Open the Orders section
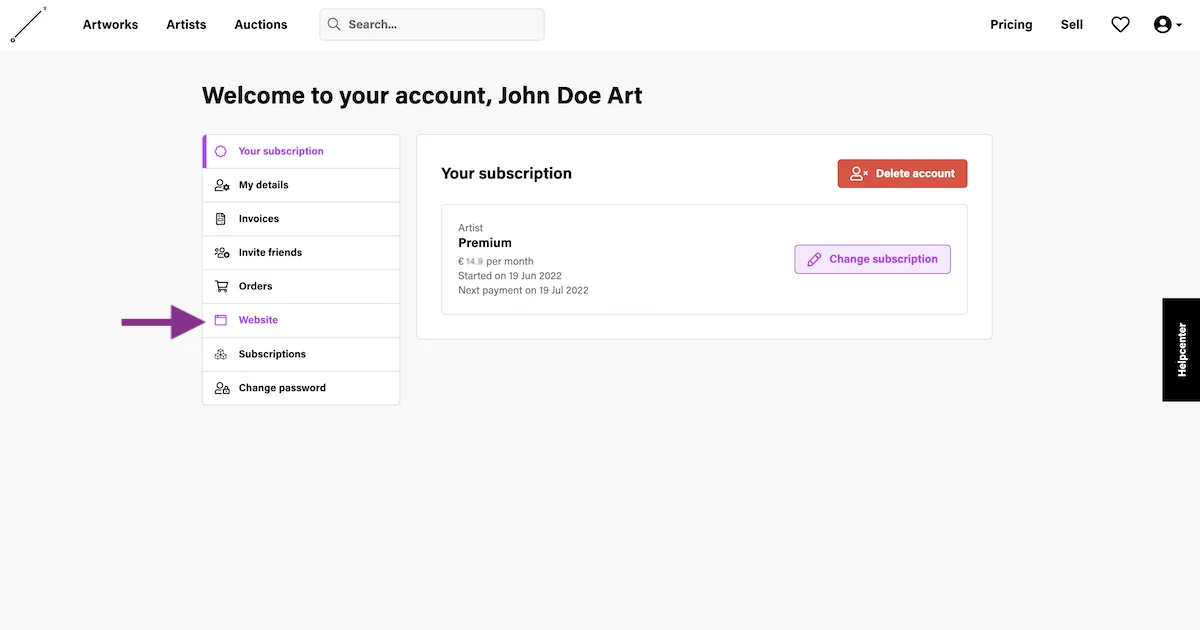The width and height of the screenshot is (1200, 630). tap(301, 286)
